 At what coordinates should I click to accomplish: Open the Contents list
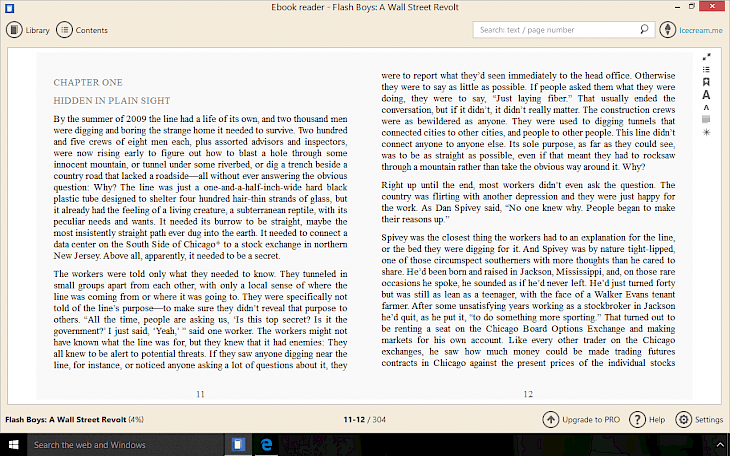82,30
